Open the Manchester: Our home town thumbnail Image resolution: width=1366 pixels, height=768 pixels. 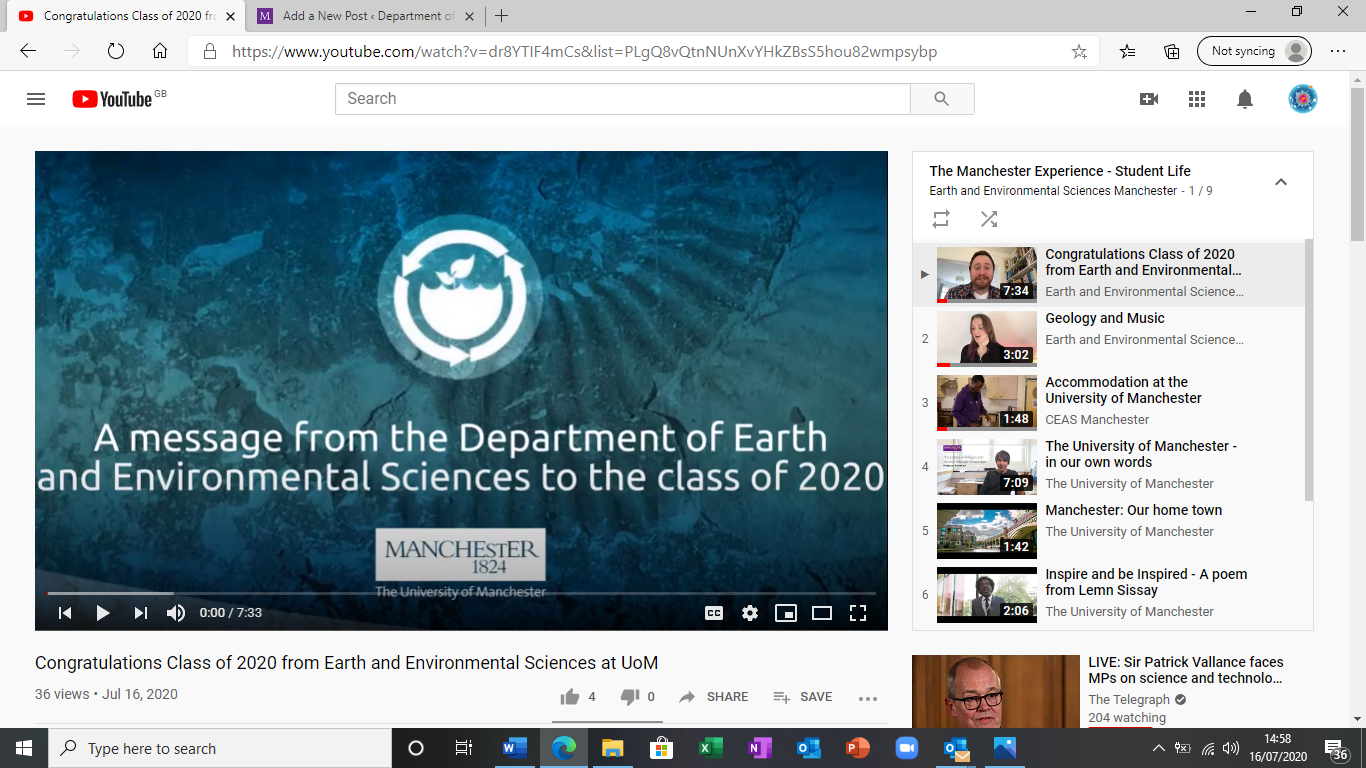click(x=987, y=531)
